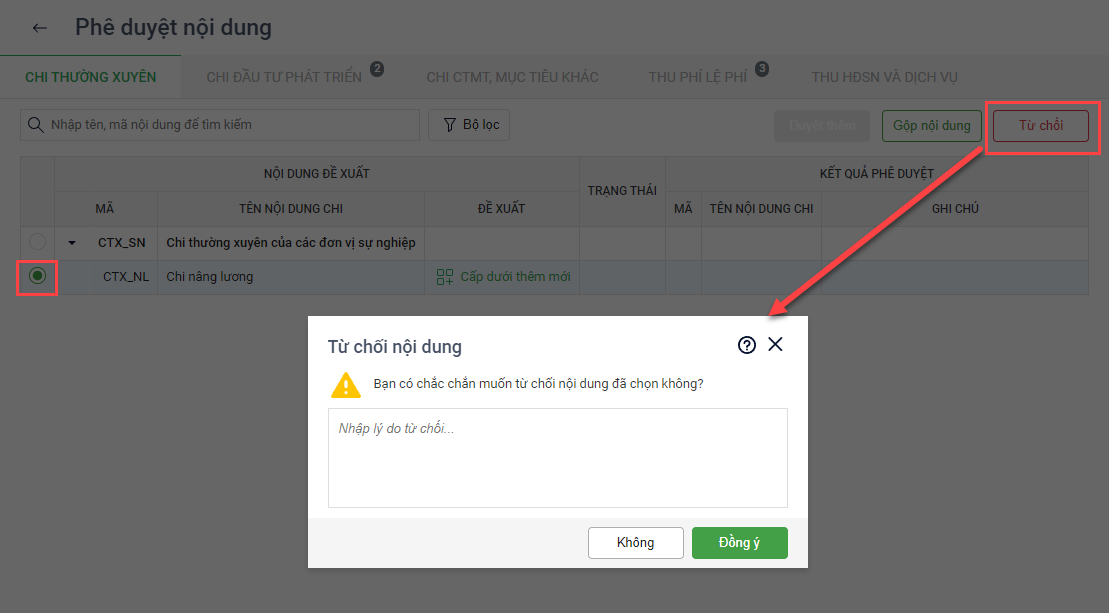Click the Gộp nội dung button
This screenshot has height=613, width=1109.
tap(931, 126)
